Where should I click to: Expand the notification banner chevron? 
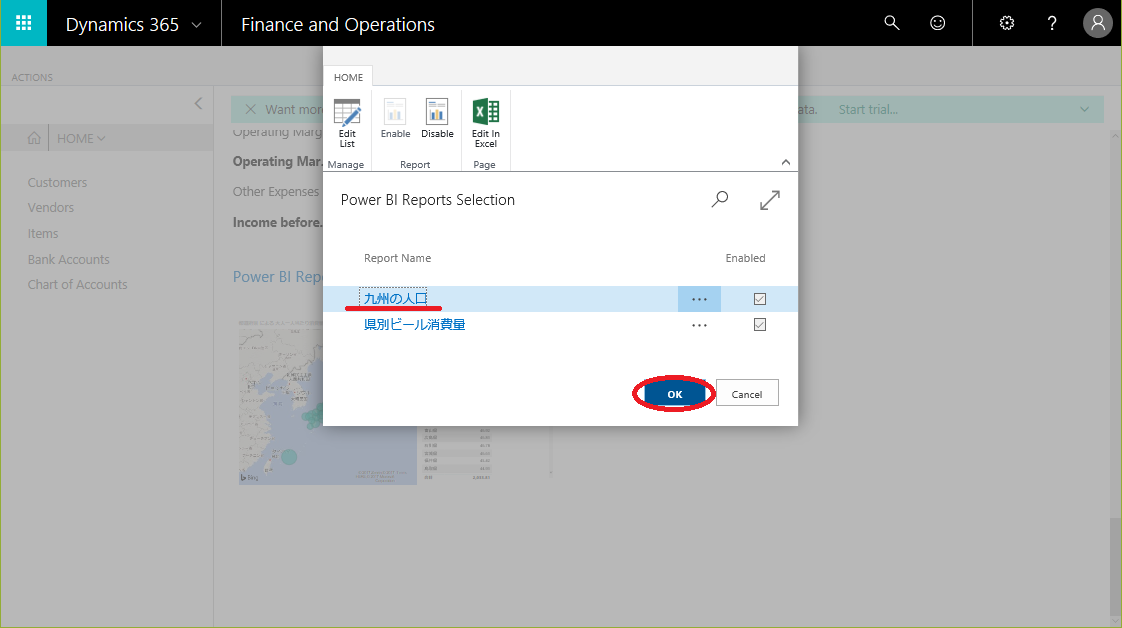[1085, 109]
